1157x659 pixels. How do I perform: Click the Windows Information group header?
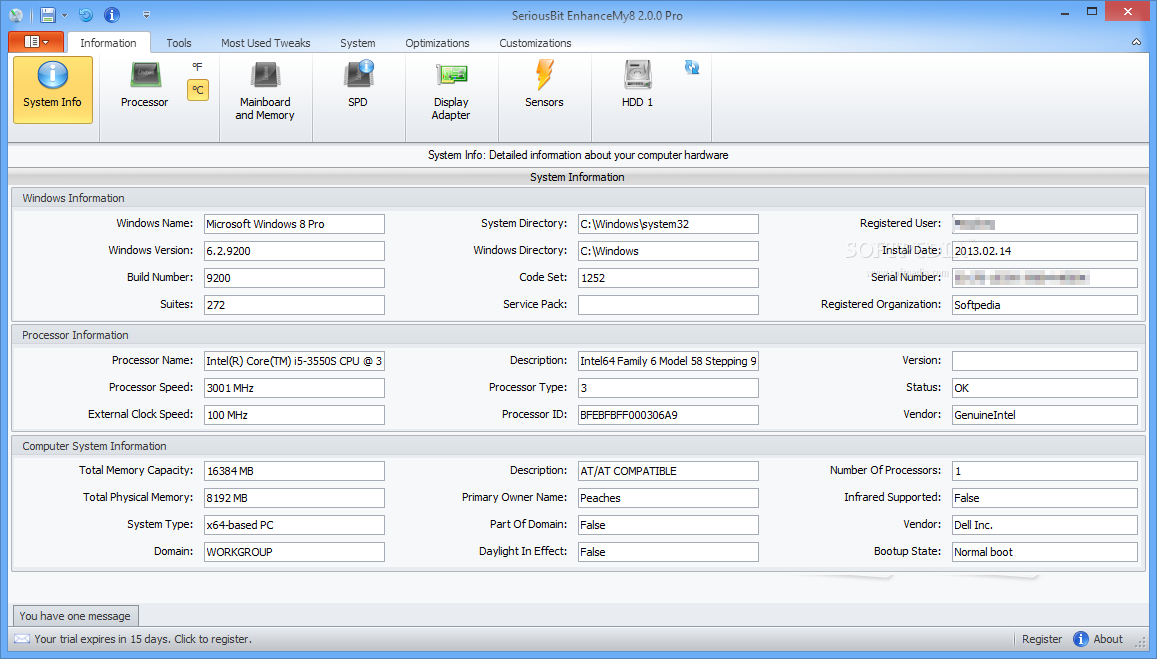point(578,198)
